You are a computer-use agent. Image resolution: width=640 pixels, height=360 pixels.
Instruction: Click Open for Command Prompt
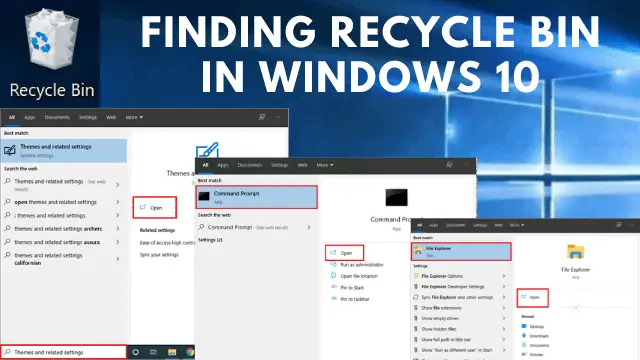344,253
